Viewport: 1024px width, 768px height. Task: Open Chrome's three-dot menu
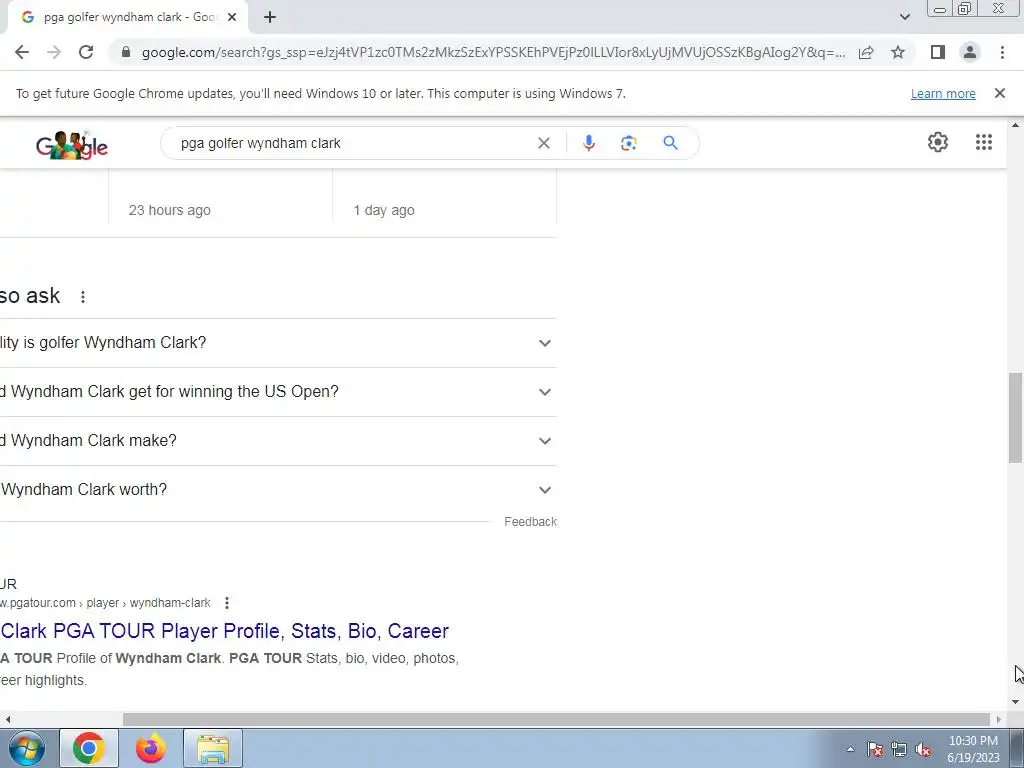[1002, 52]
